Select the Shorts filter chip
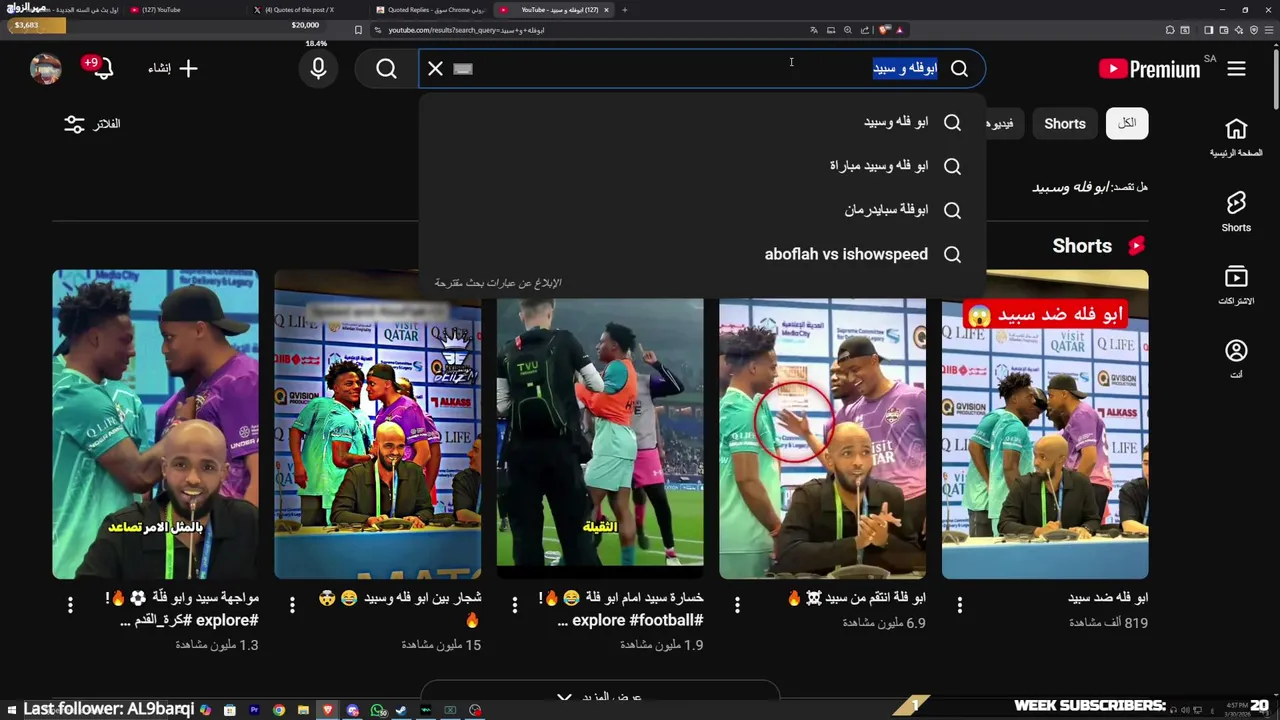 click(x=1065, y=124)
